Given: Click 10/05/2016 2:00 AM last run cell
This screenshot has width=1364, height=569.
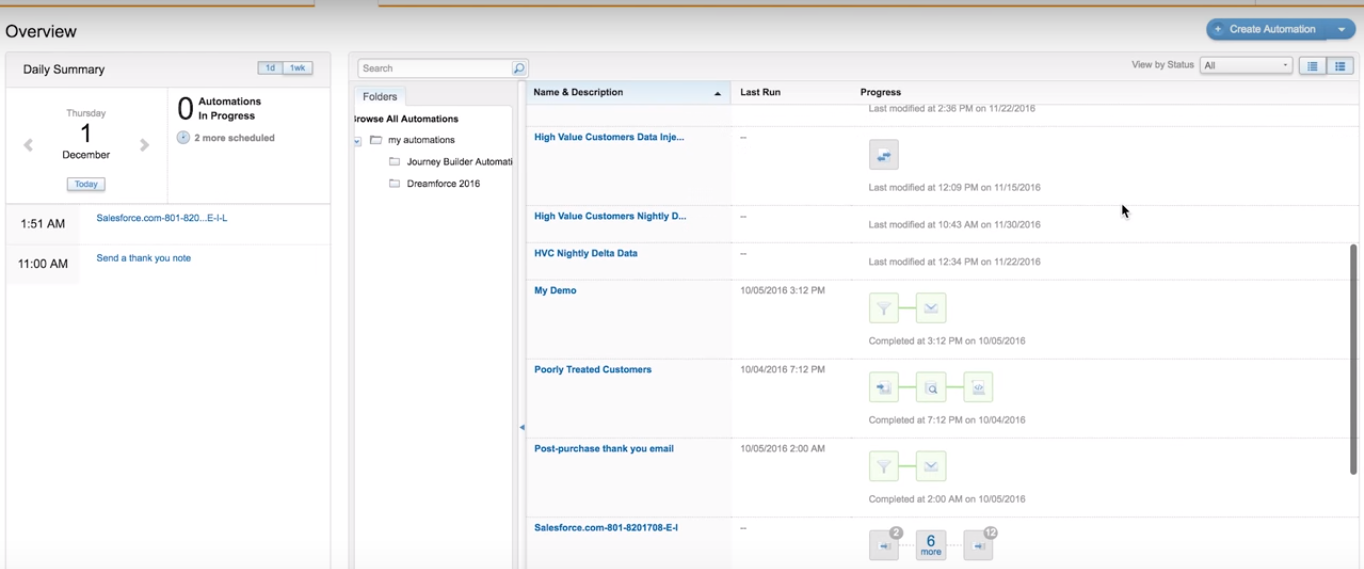Looking at the screenshot, I should coord(783,448).
